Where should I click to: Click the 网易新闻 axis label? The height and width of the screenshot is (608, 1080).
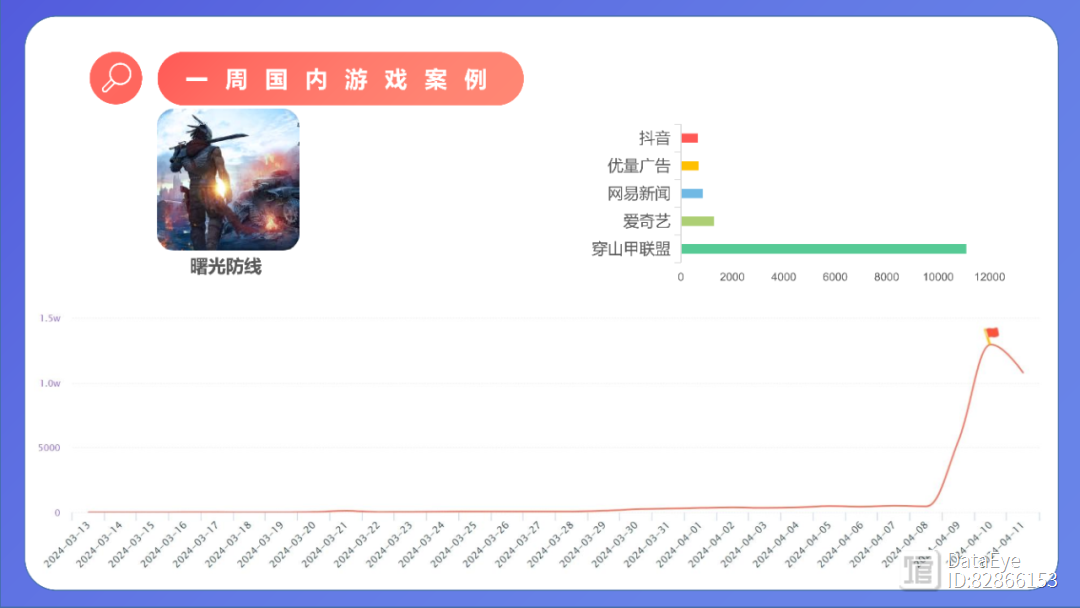(638, 193)
